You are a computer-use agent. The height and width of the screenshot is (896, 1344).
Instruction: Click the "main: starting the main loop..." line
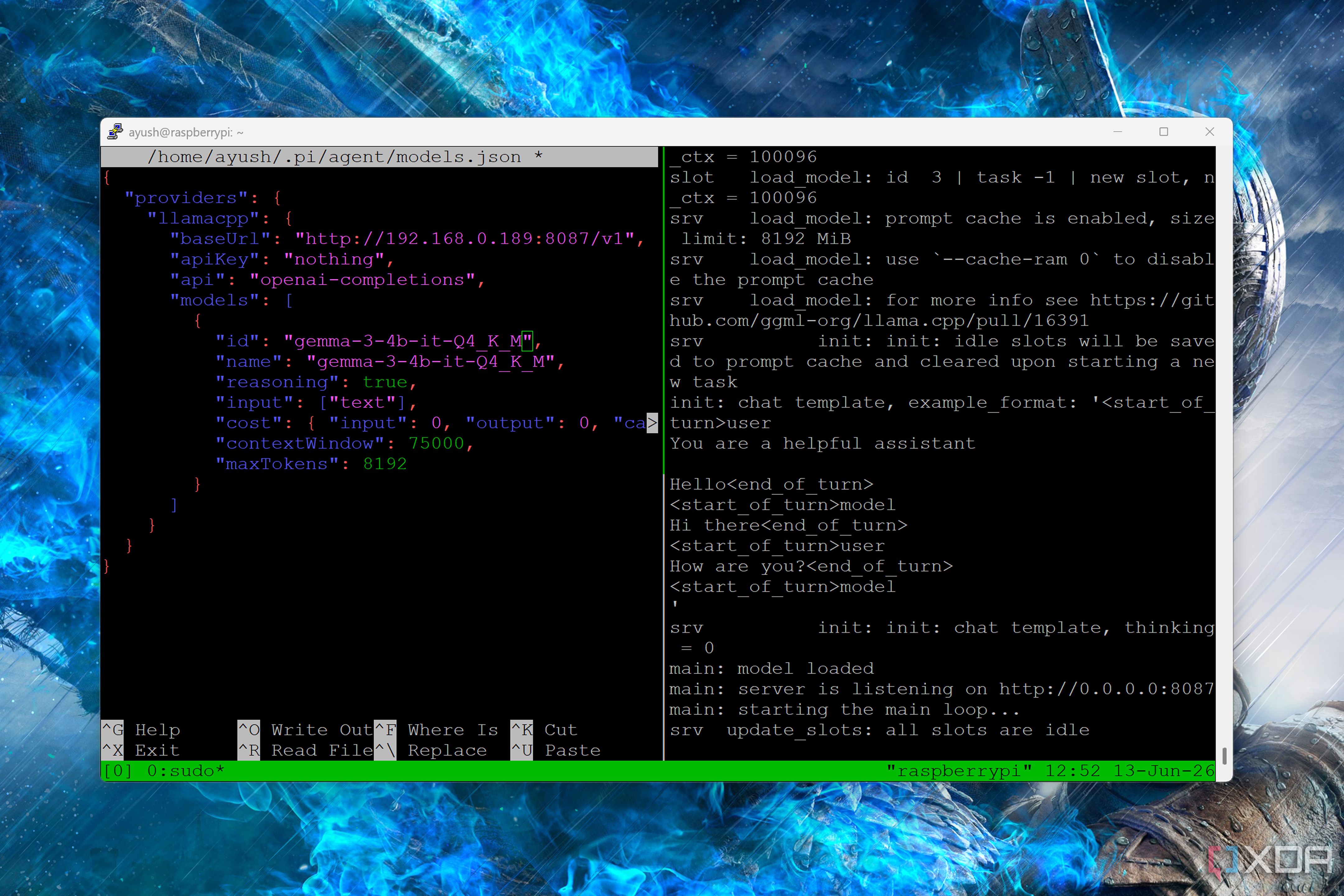pos(844,709)
